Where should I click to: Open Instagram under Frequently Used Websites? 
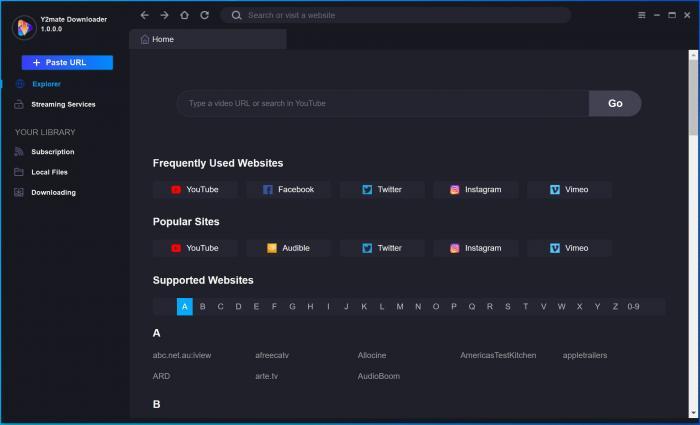pos(475,189)
